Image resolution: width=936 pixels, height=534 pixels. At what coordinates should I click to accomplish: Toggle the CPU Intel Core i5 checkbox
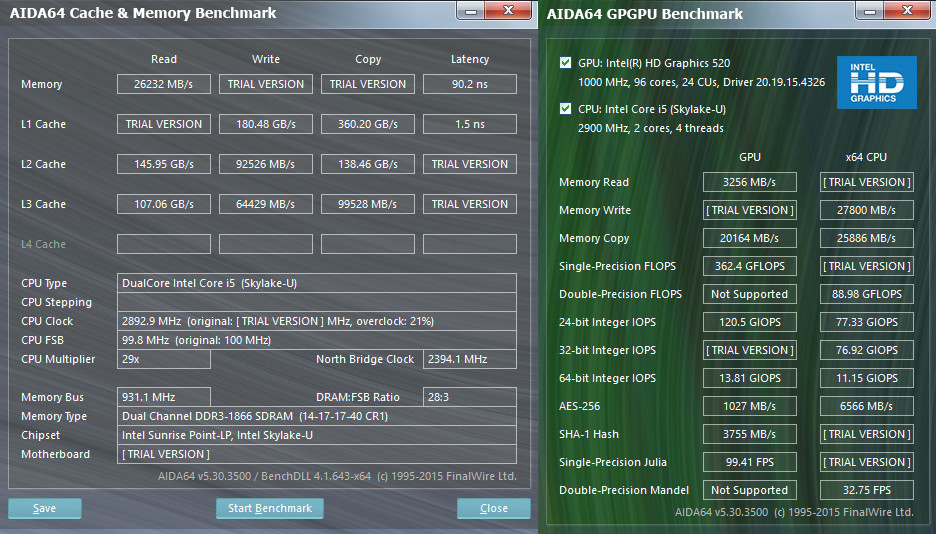coord(565,109)
